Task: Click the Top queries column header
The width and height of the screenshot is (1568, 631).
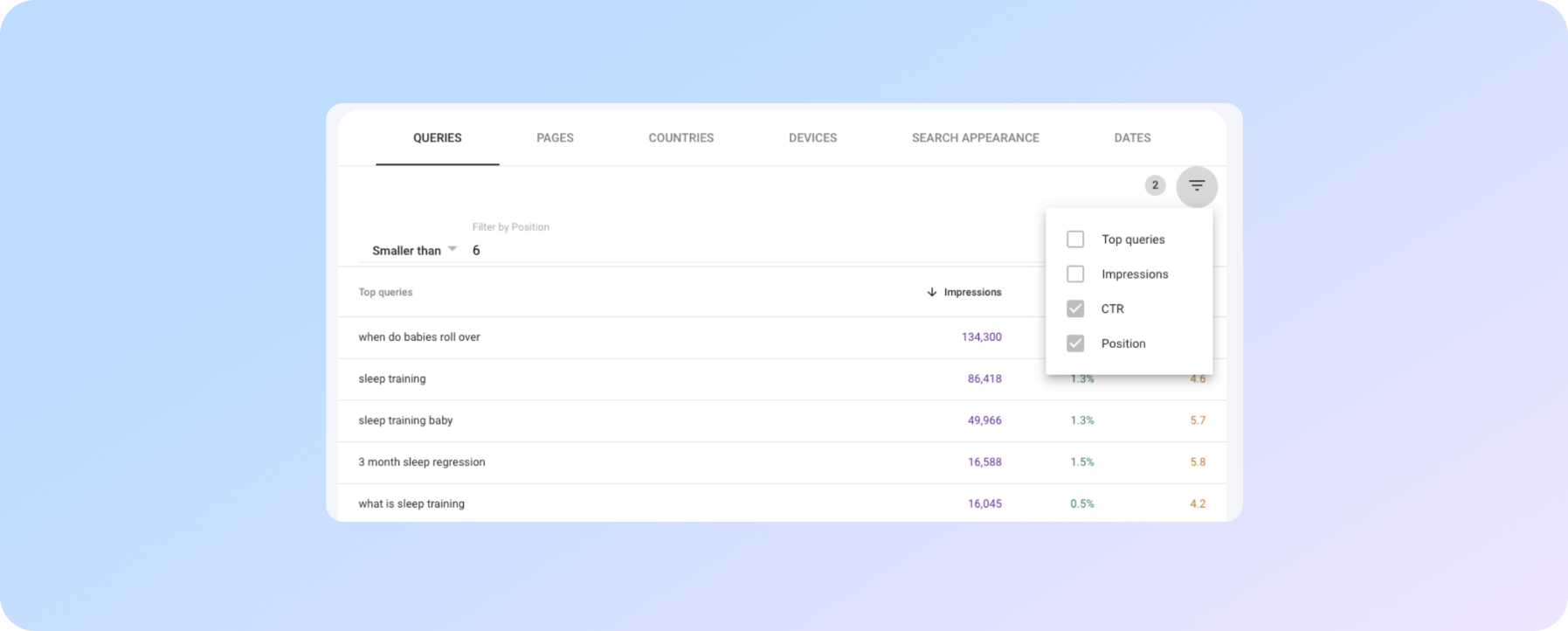Action: tap(385, 292)
